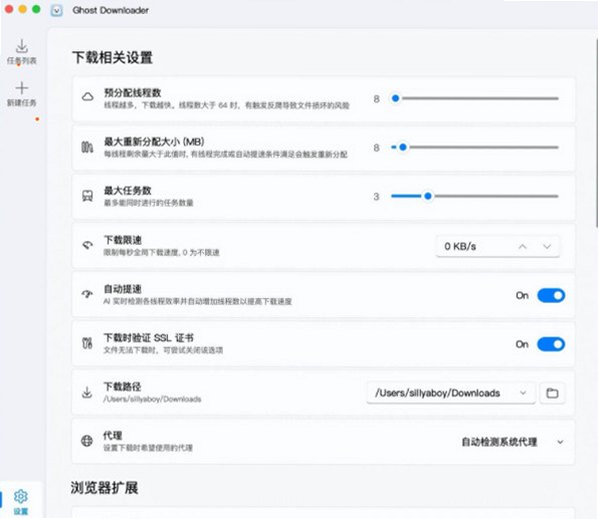
Task: Click the 预分配线程数 value 8
Action: 376,99
